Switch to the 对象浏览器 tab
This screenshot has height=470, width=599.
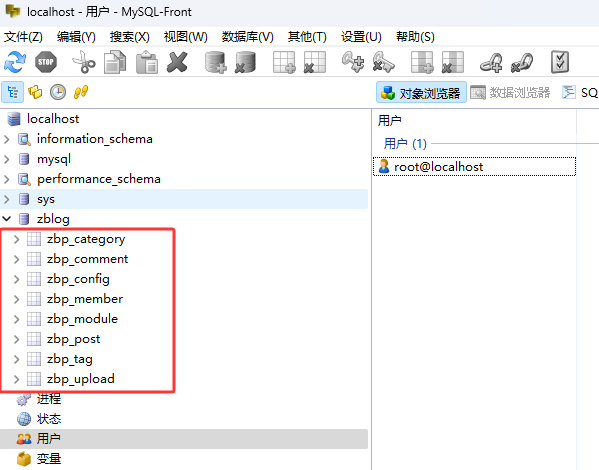421,92
